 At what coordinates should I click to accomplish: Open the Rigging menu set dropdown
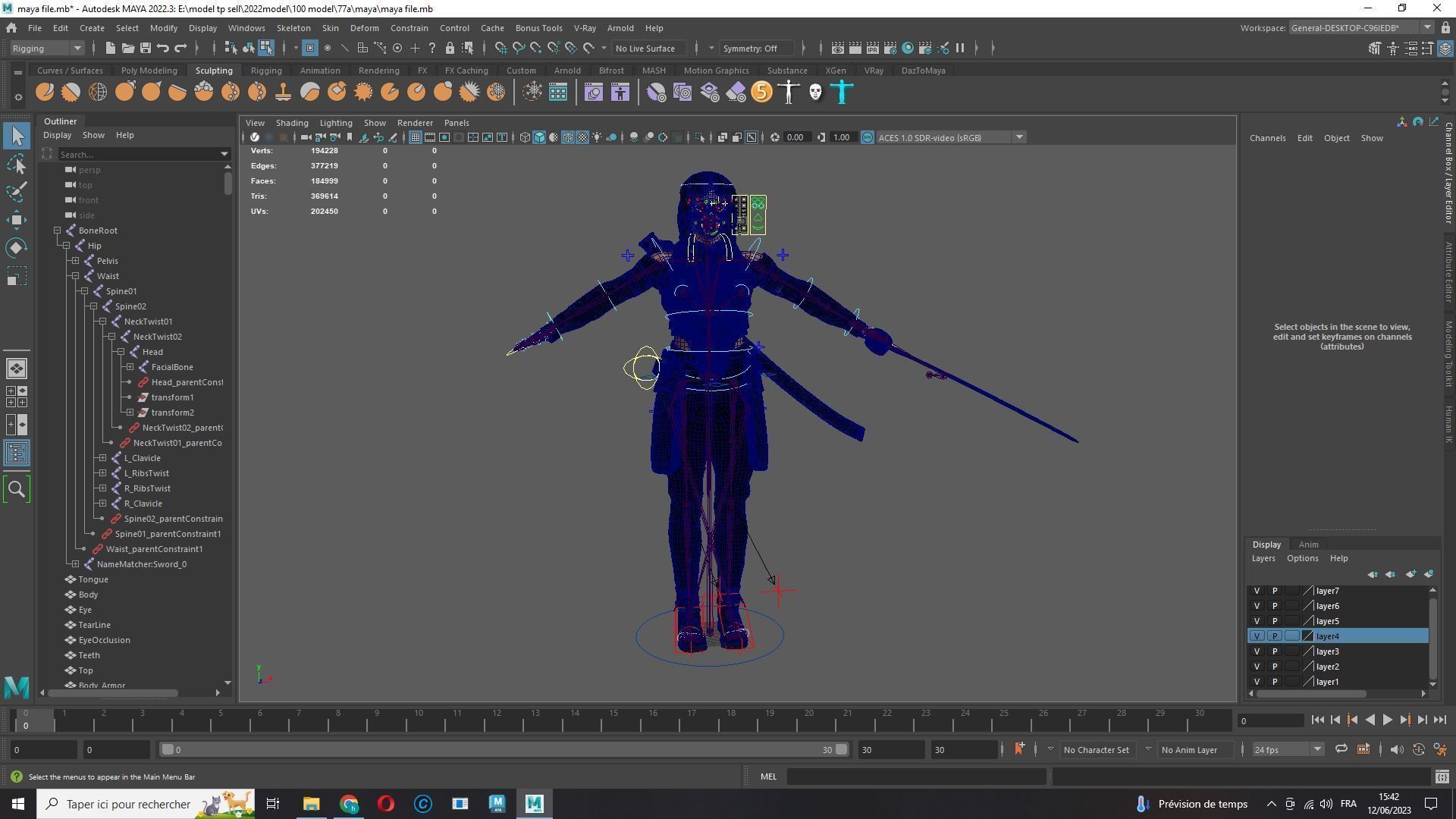(x=46, y=49)
